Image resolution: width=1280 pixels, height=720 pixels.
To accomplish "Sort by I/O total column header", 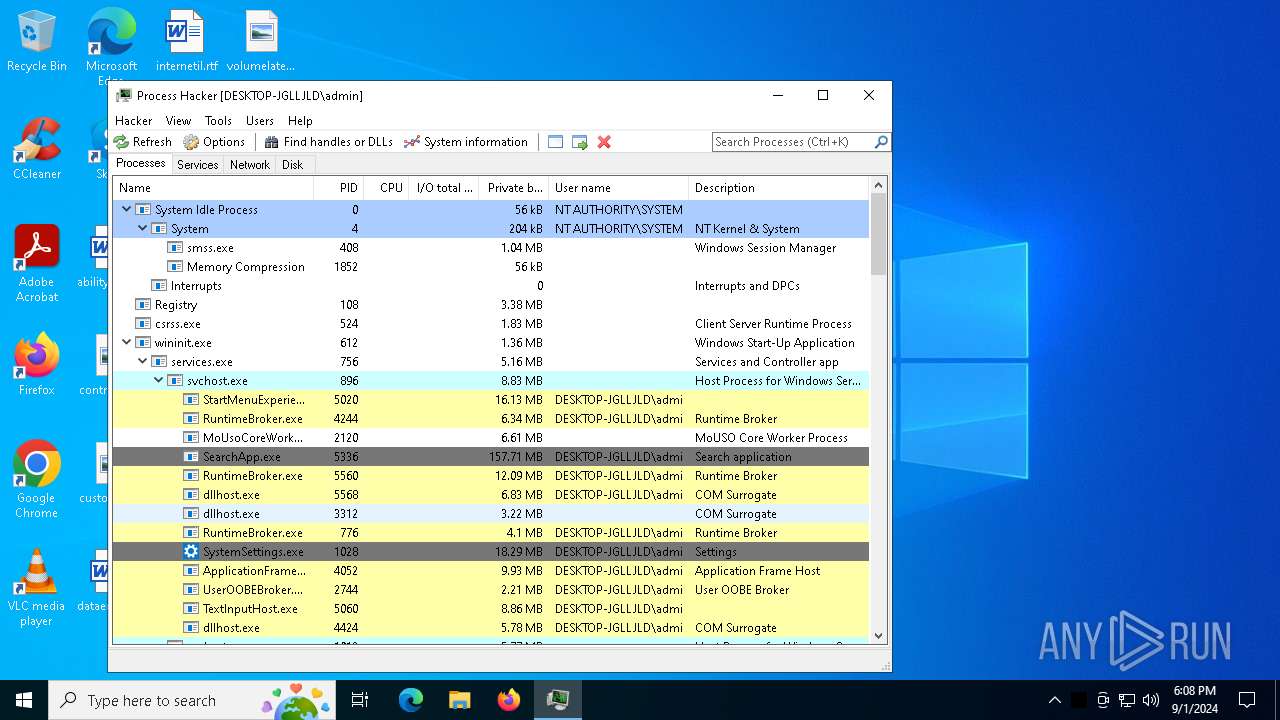I will (x=444, y=188).
